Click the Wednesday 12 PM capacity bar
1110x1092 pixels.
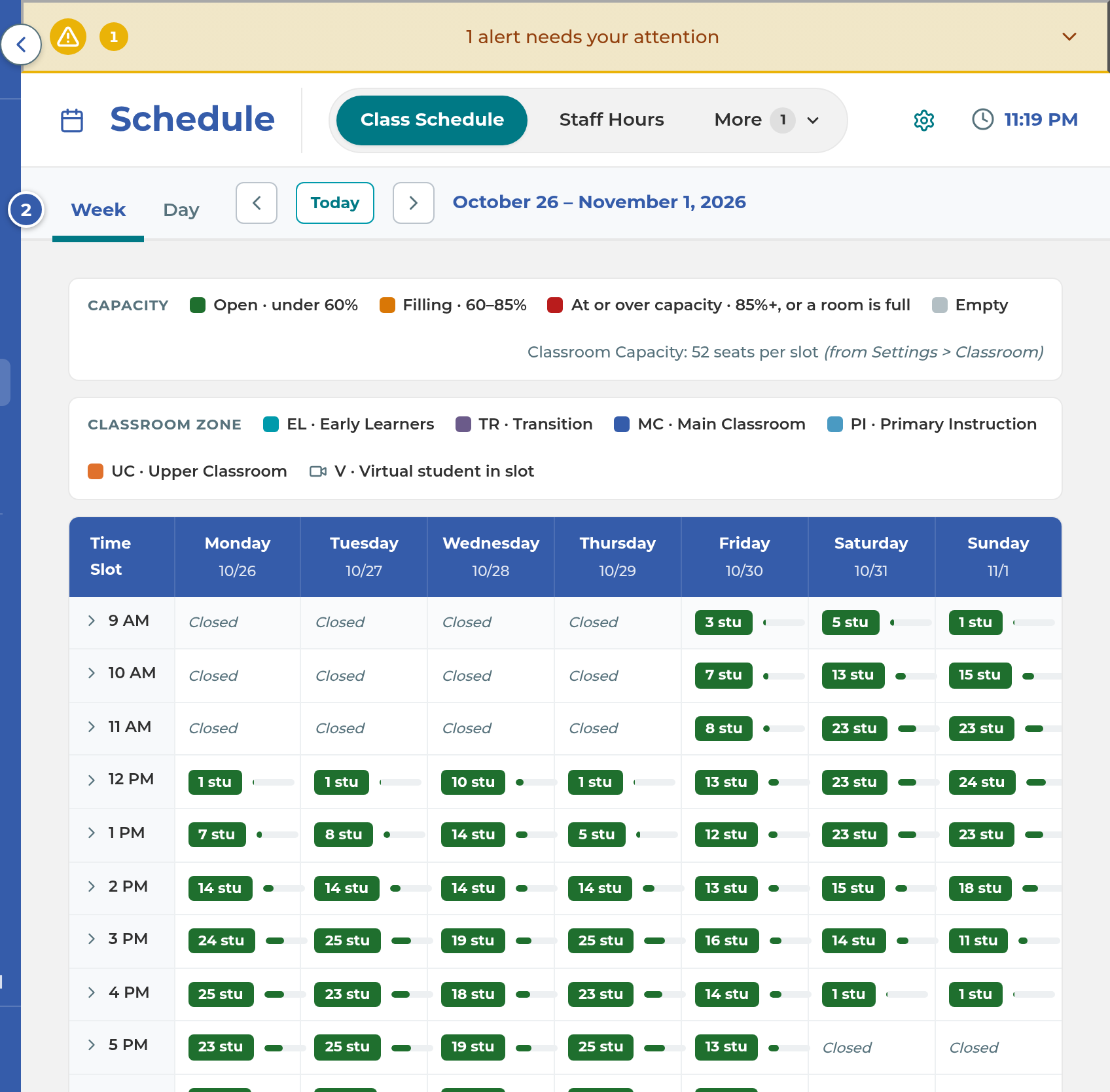[536, 782]
